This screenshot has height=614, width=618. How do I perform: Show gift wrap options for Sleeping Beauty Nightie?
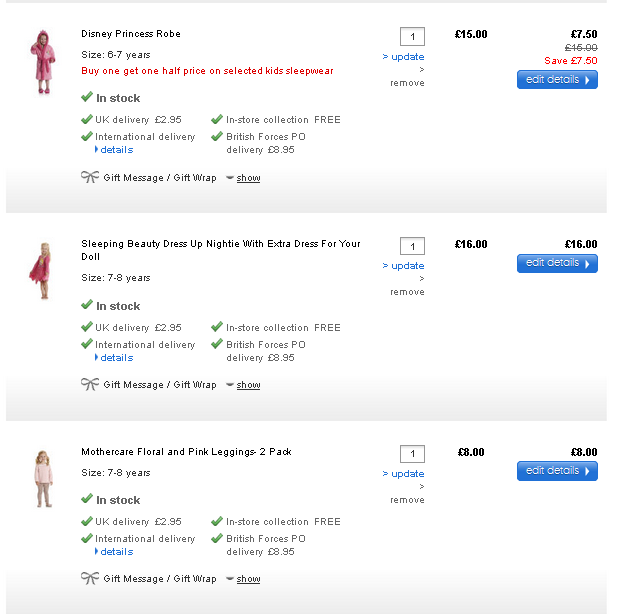click(248, 385)
